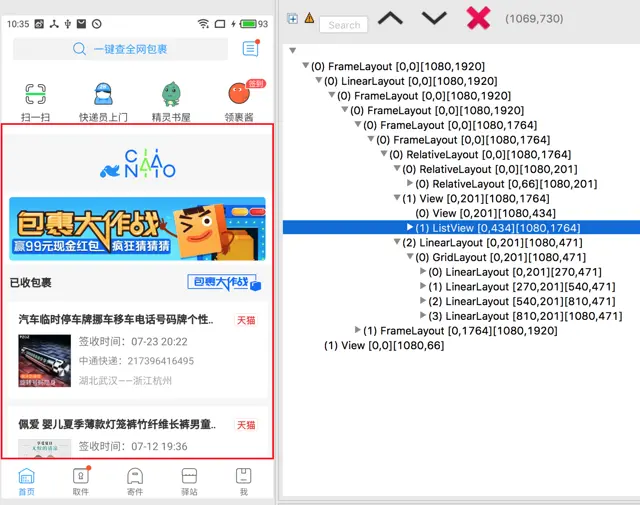Click the 天猫 tag on baby pants package

point(246,425)
